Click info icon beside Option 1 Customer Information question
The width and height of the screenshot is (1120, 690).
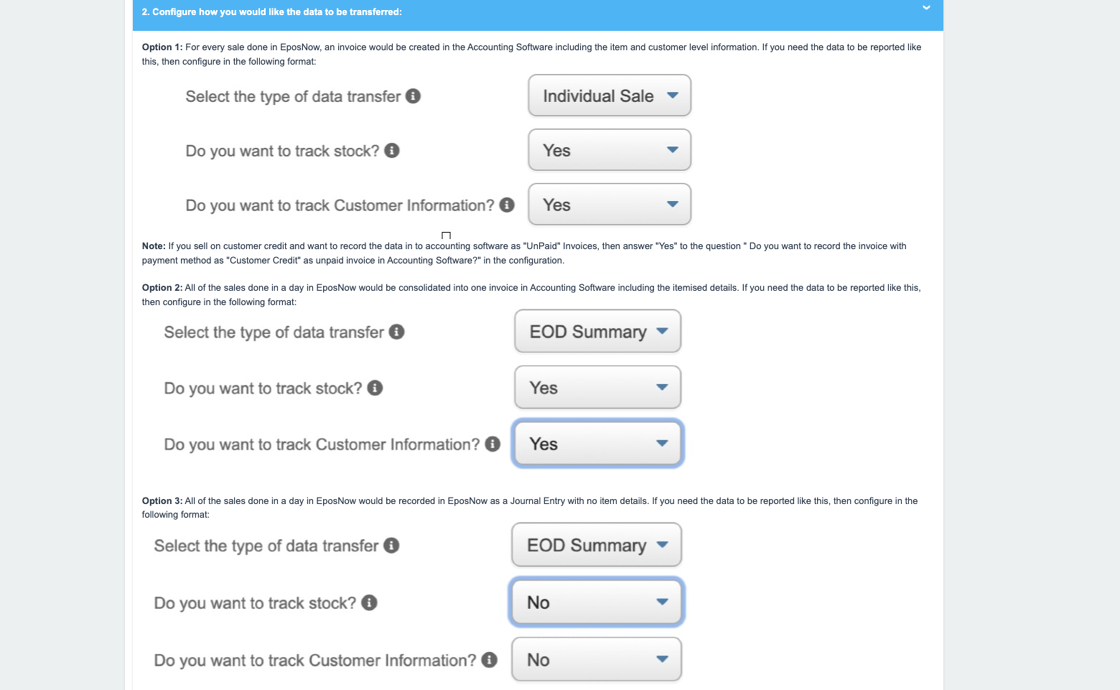(507, 205)
